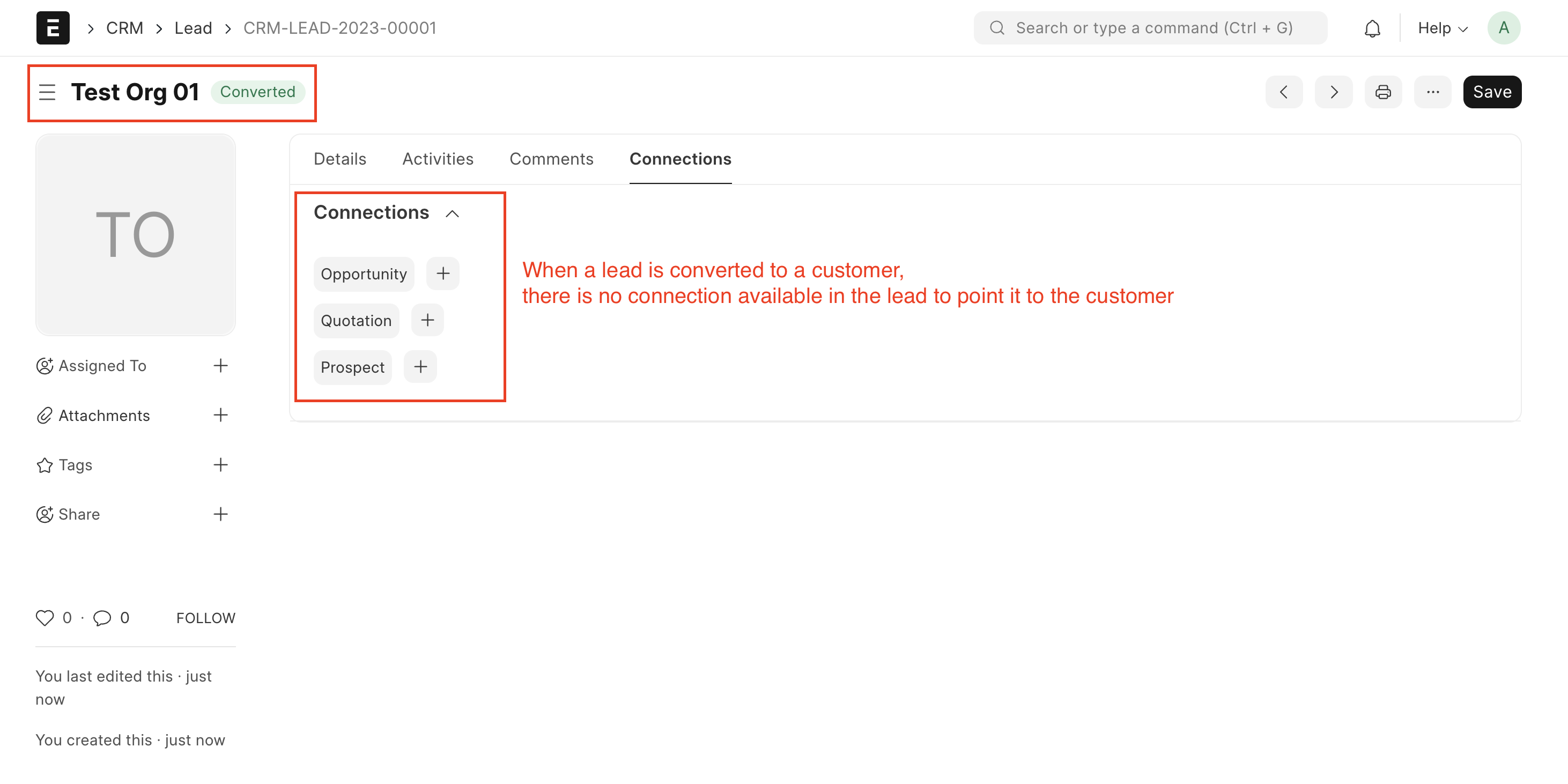This screenshot has height=784, width=1568.
Task: Open the sidebar hamburger menu next to Test Org 01
Action: pyautogui.click(x=47, y=92)
